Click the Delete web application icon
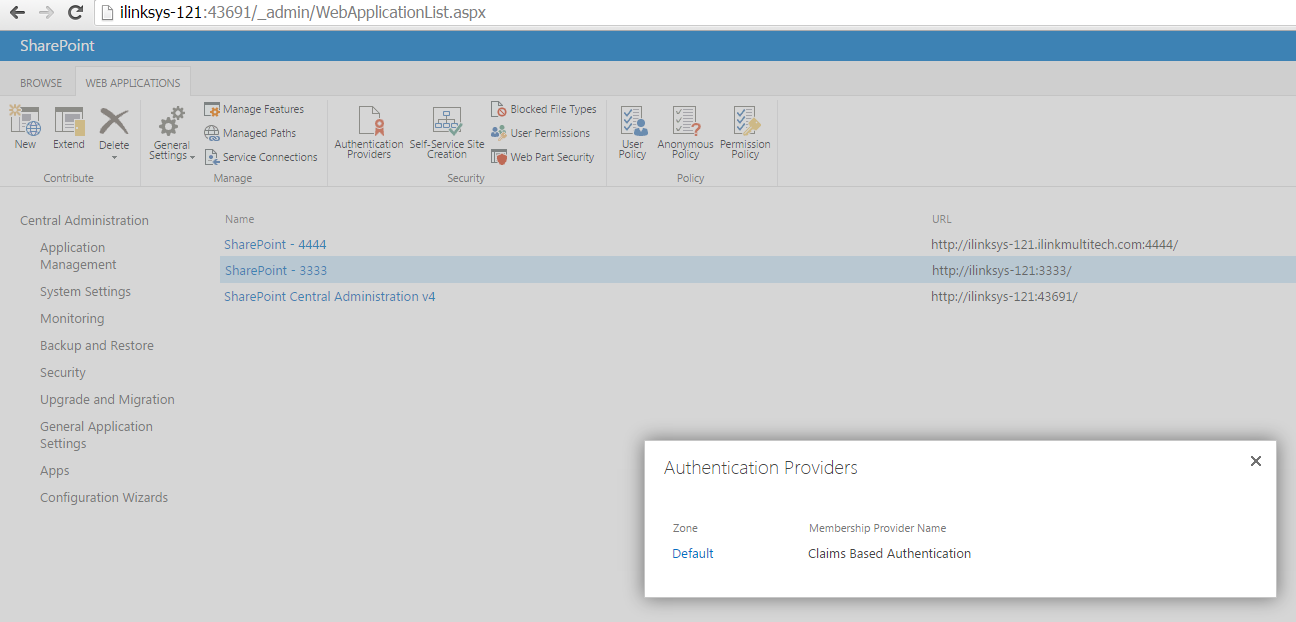Viewport: 1296px width, 622px height. (x=114, y=121)
